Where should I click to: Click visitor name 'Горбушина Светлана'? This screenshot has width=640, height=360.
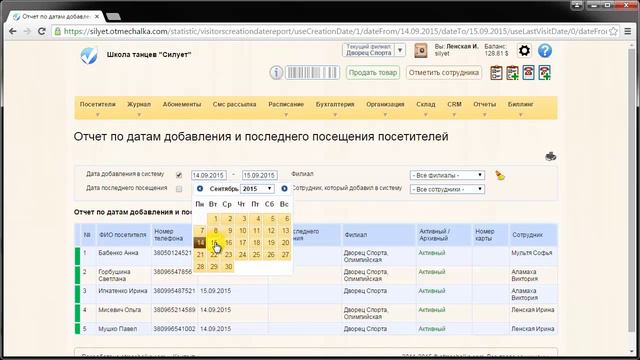(114, 275)
